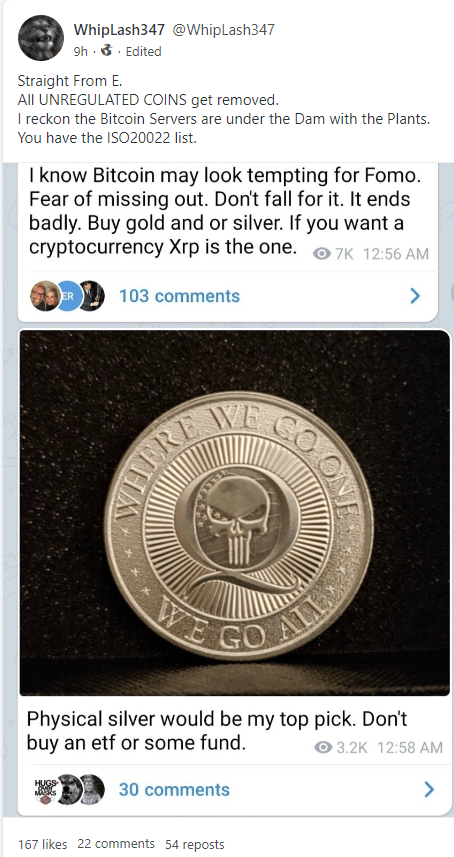Screen dimensions: 454x857
Task: View the 54 reposts list
Action: (x=194, y=844)
